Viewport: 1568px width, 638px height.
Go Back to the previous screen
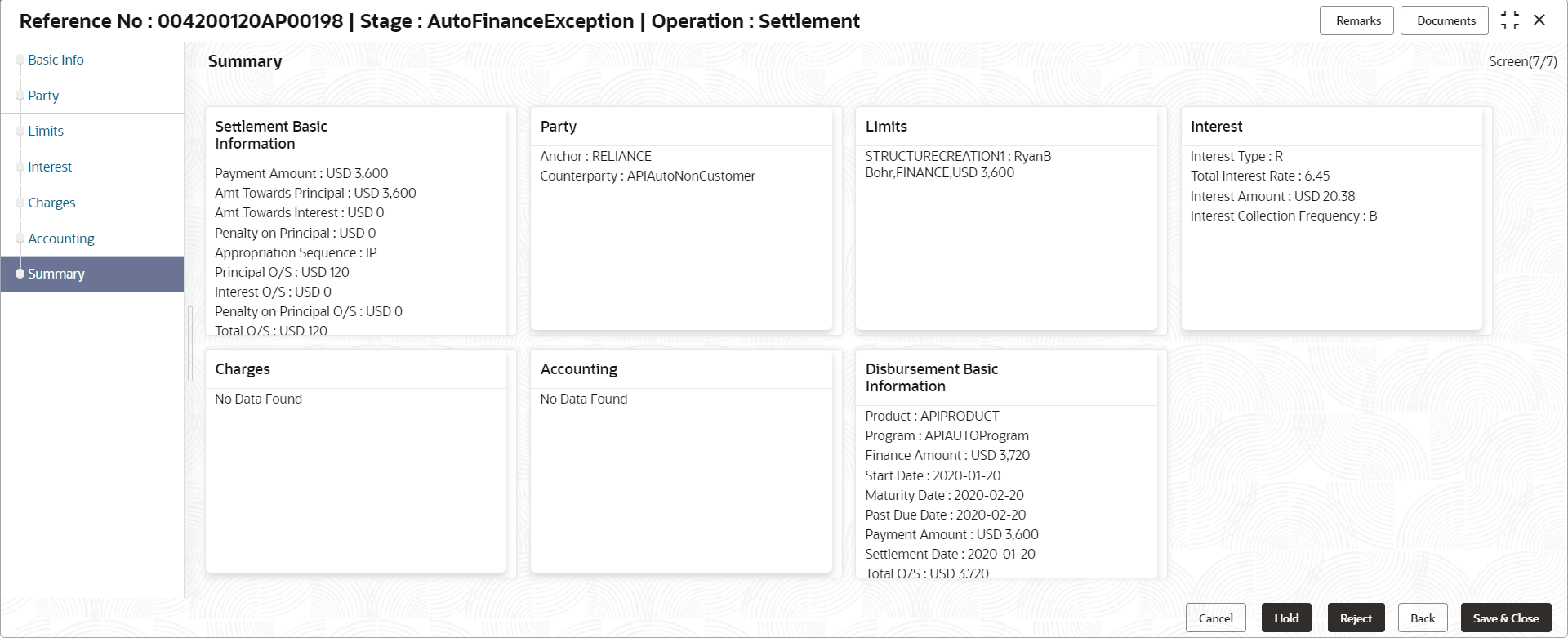[x=1423, y=618]
